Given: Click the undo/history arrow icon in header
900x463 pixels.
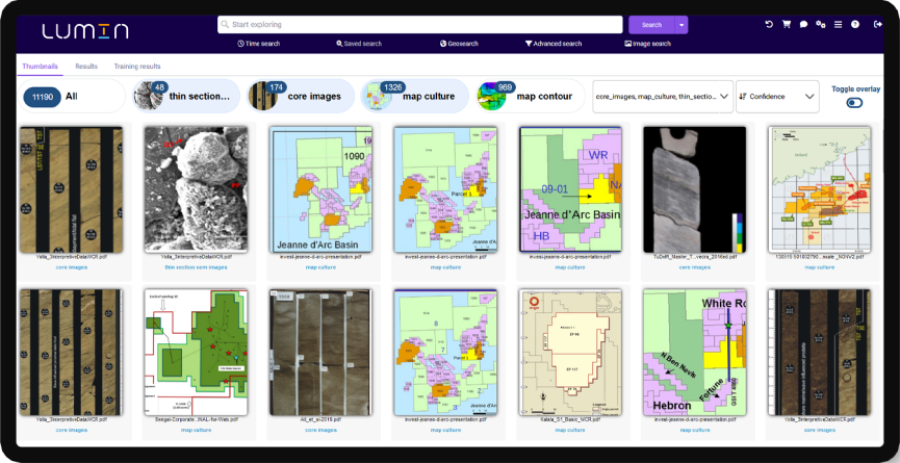Looking at the screenshot, I should (769, 25).
